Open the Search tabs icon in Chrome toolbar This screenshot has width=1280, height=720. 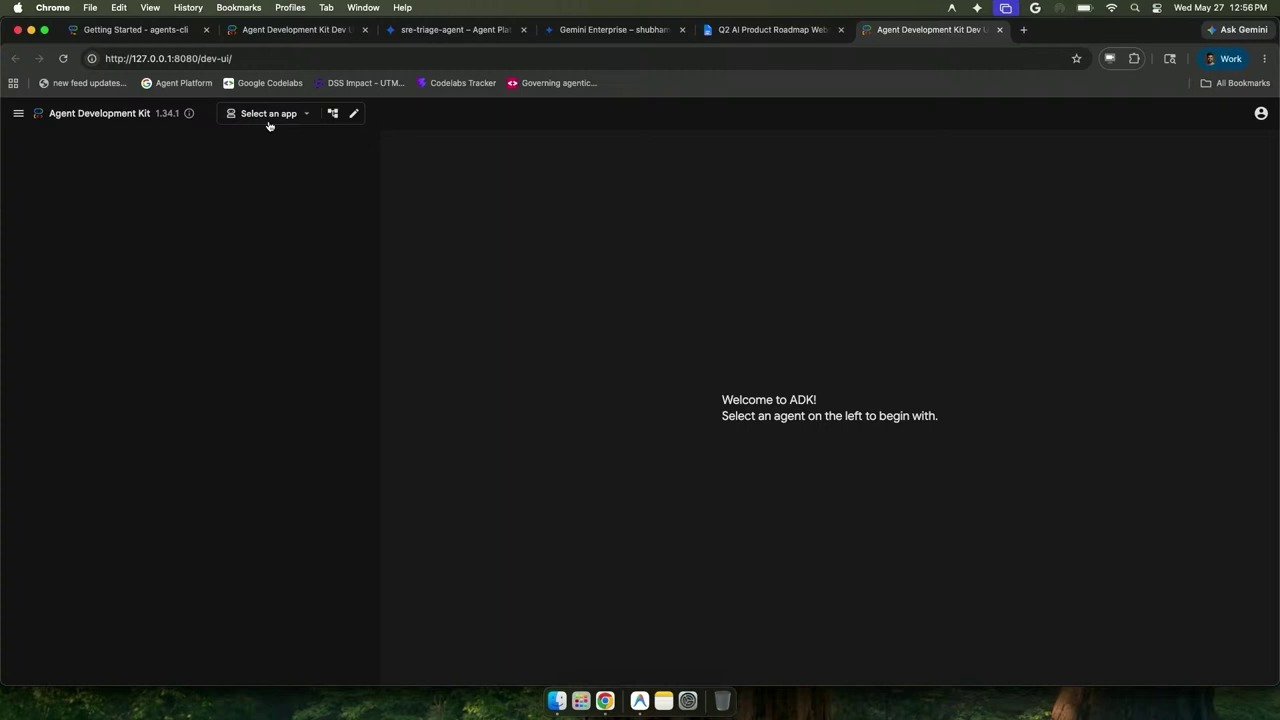[x=1170, y=58]
